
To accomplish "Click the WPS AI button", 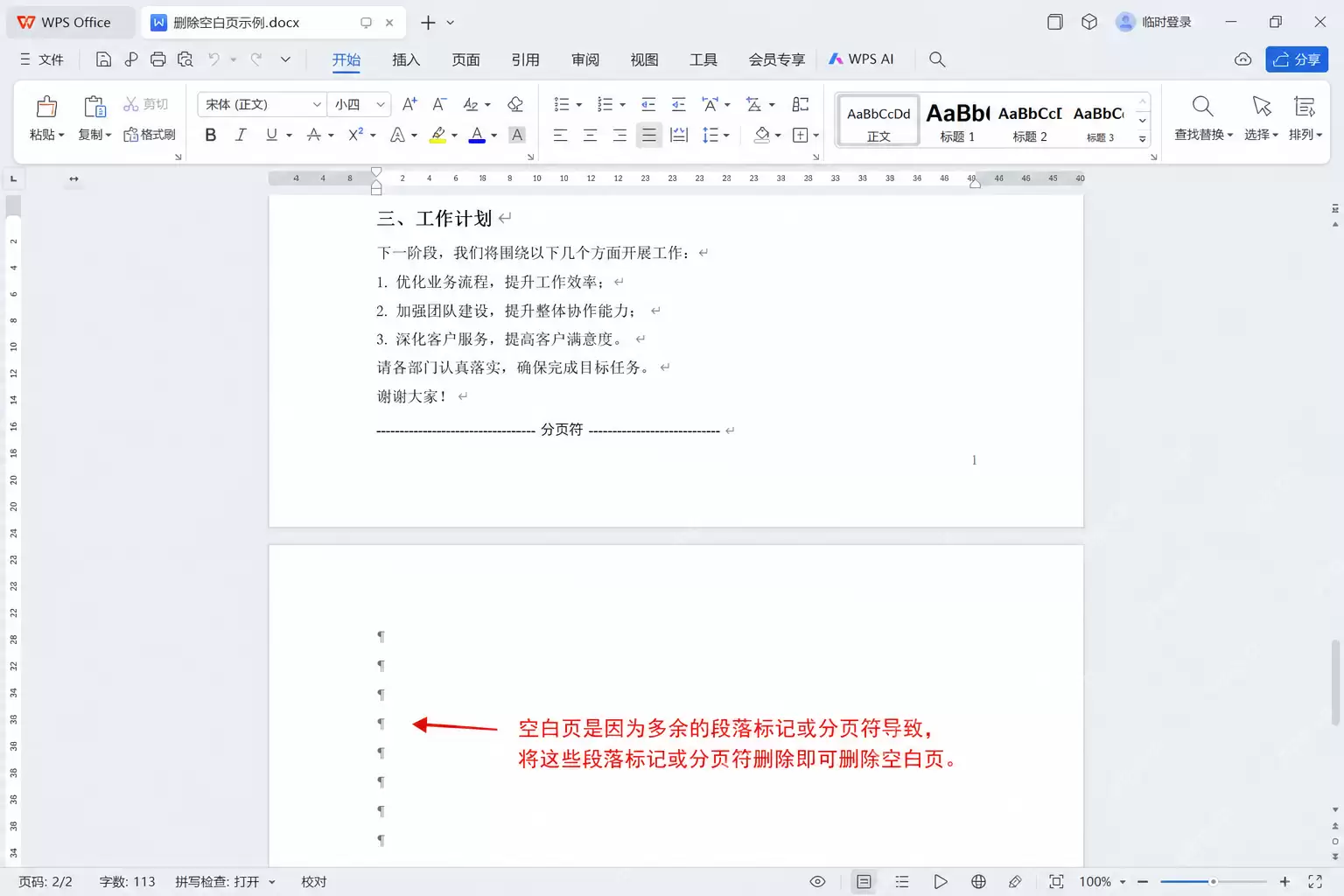I will [861, 59].
